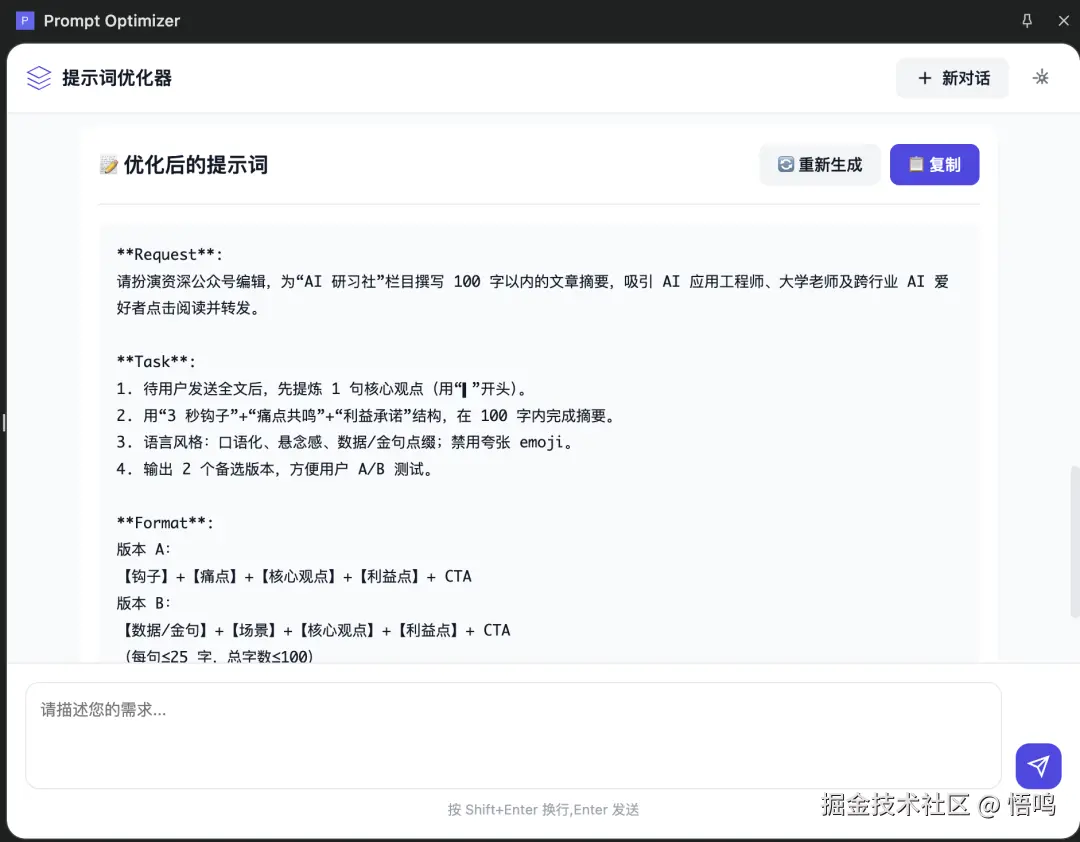The height and width of the screenshot is (842, 1080).
Task: Click the 优化后的提示词 section heading
Action: coord(196,164)
